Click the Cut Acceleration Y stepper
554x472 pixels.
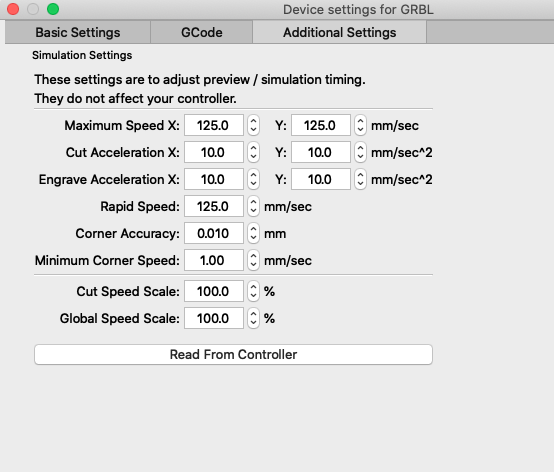(360, 152)
